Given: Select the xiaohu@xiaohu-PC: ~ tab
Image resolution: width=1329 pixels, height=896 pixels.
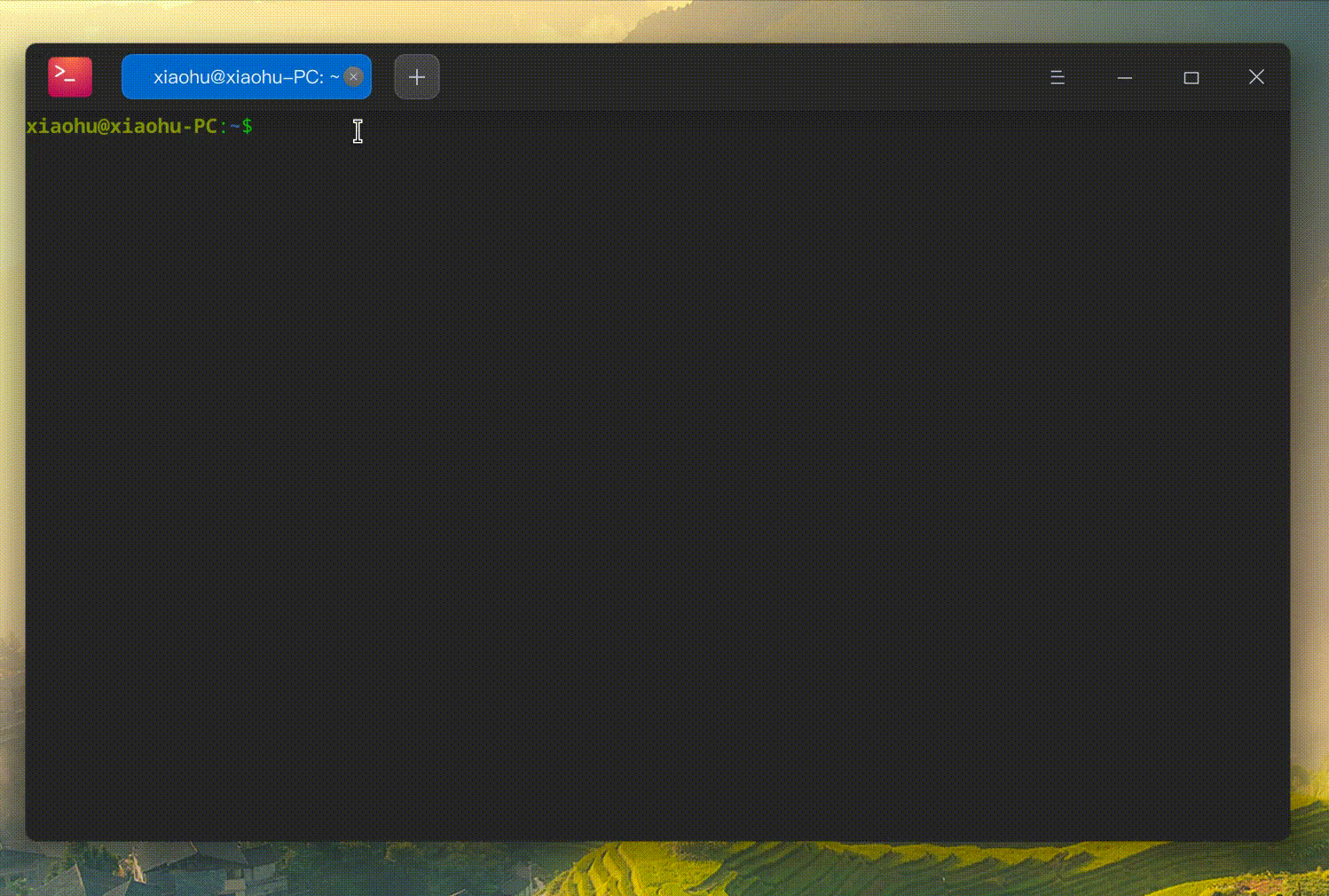Looking at the screenshot, I should (x=246, y=76).
